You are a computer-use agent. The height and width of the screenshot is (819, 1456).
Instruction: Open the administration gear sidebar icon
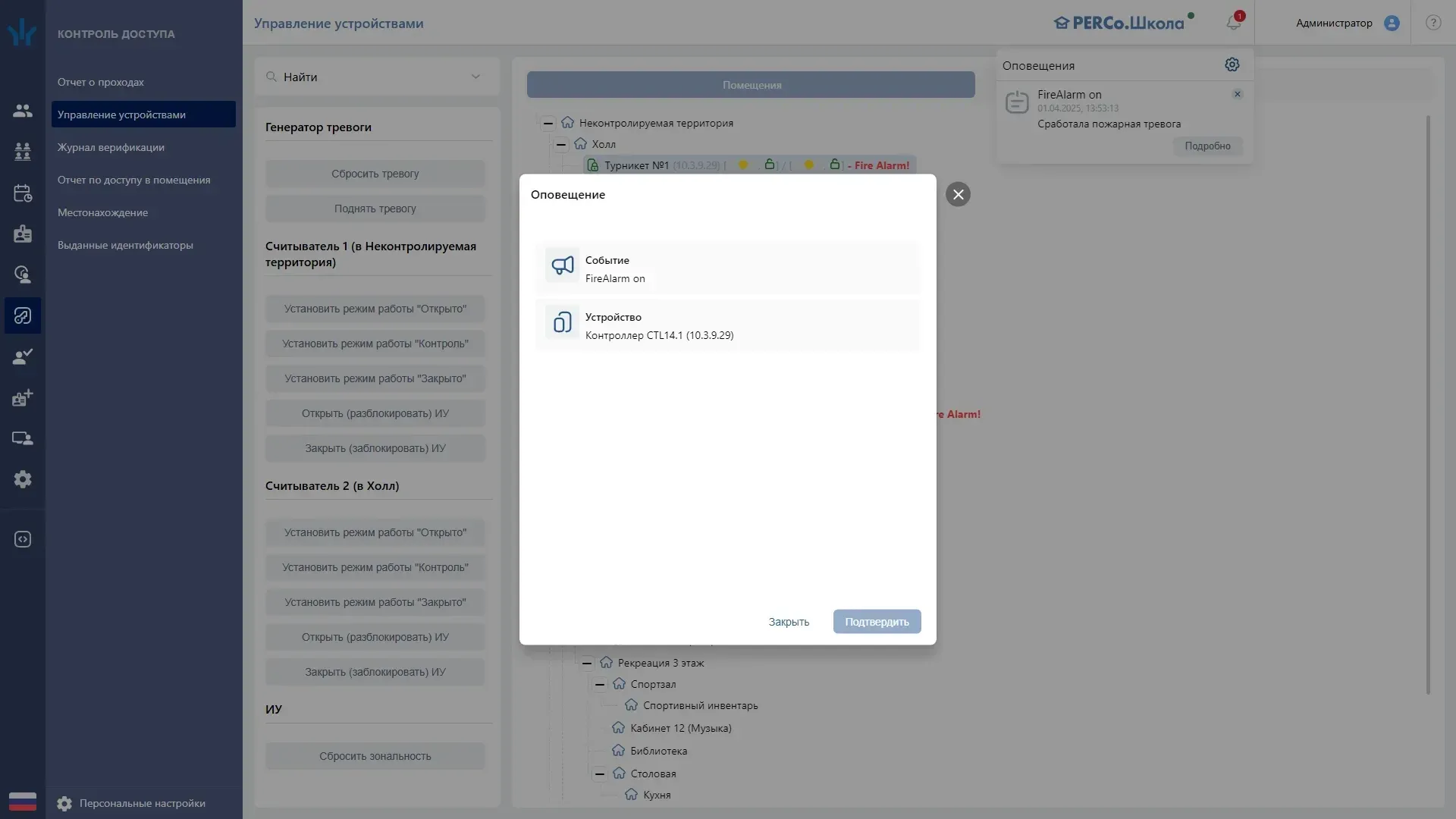pyautogui.click(x=23, y=479)
